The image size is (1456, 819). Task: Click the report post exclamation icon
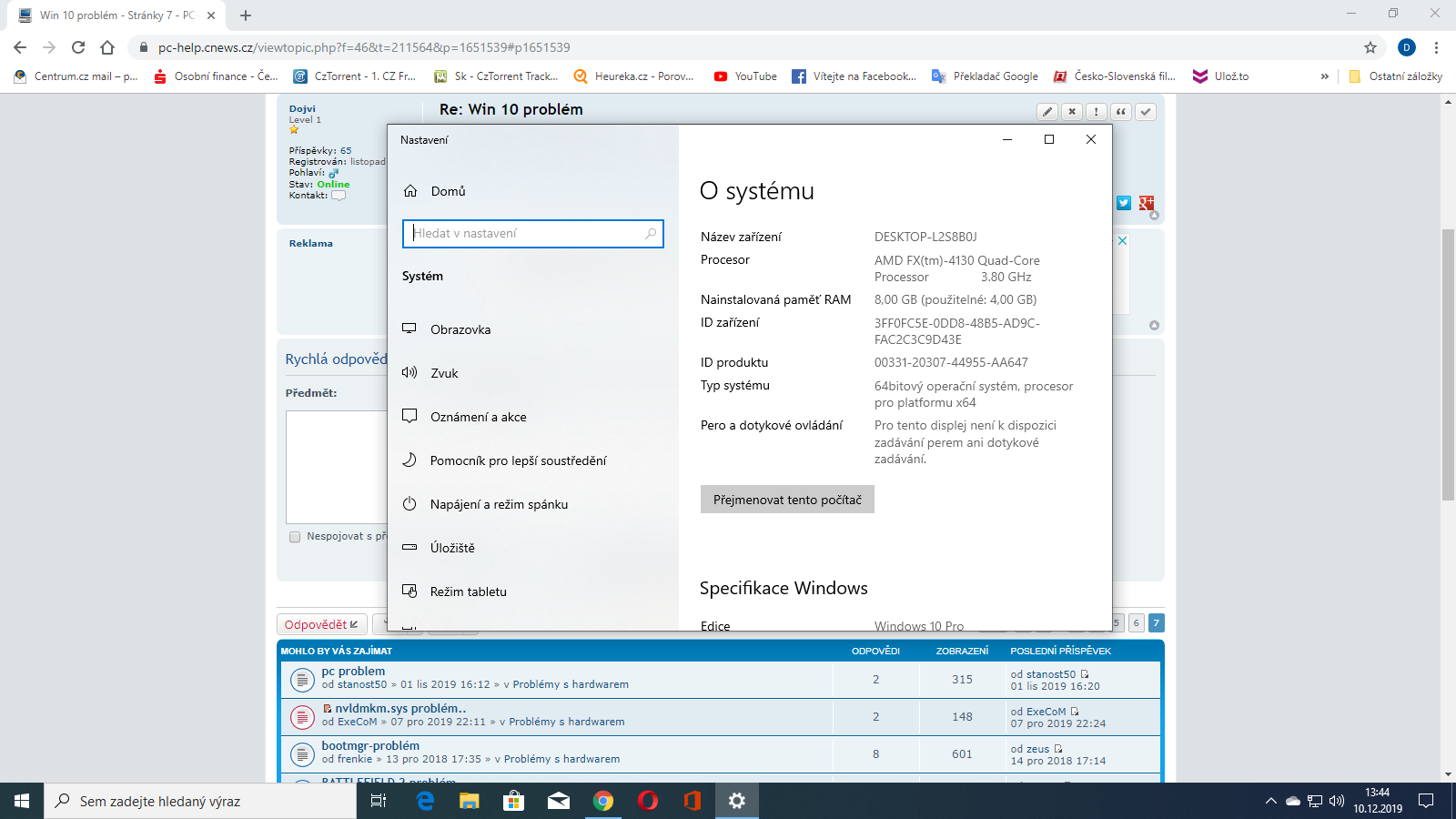coord(1097,112)
